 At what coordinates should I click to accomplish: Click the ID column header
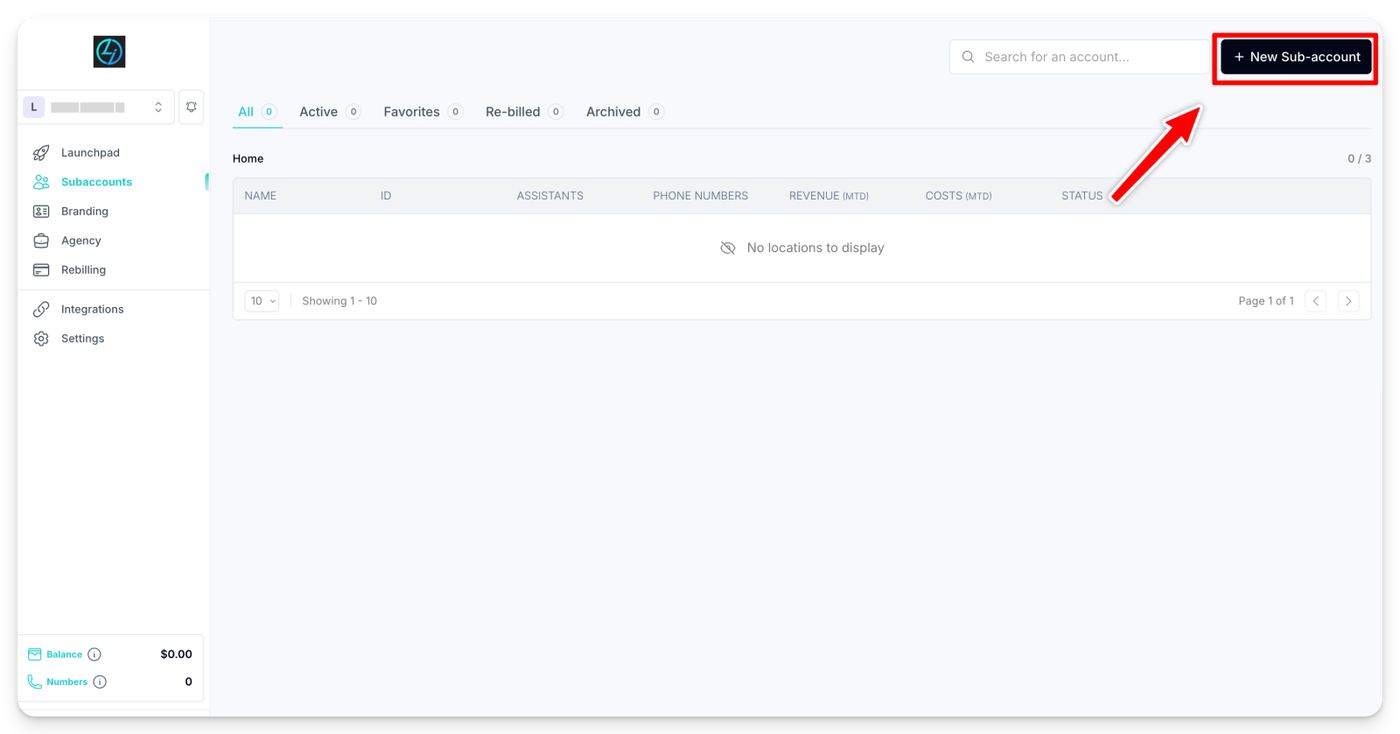pos(386,196)
